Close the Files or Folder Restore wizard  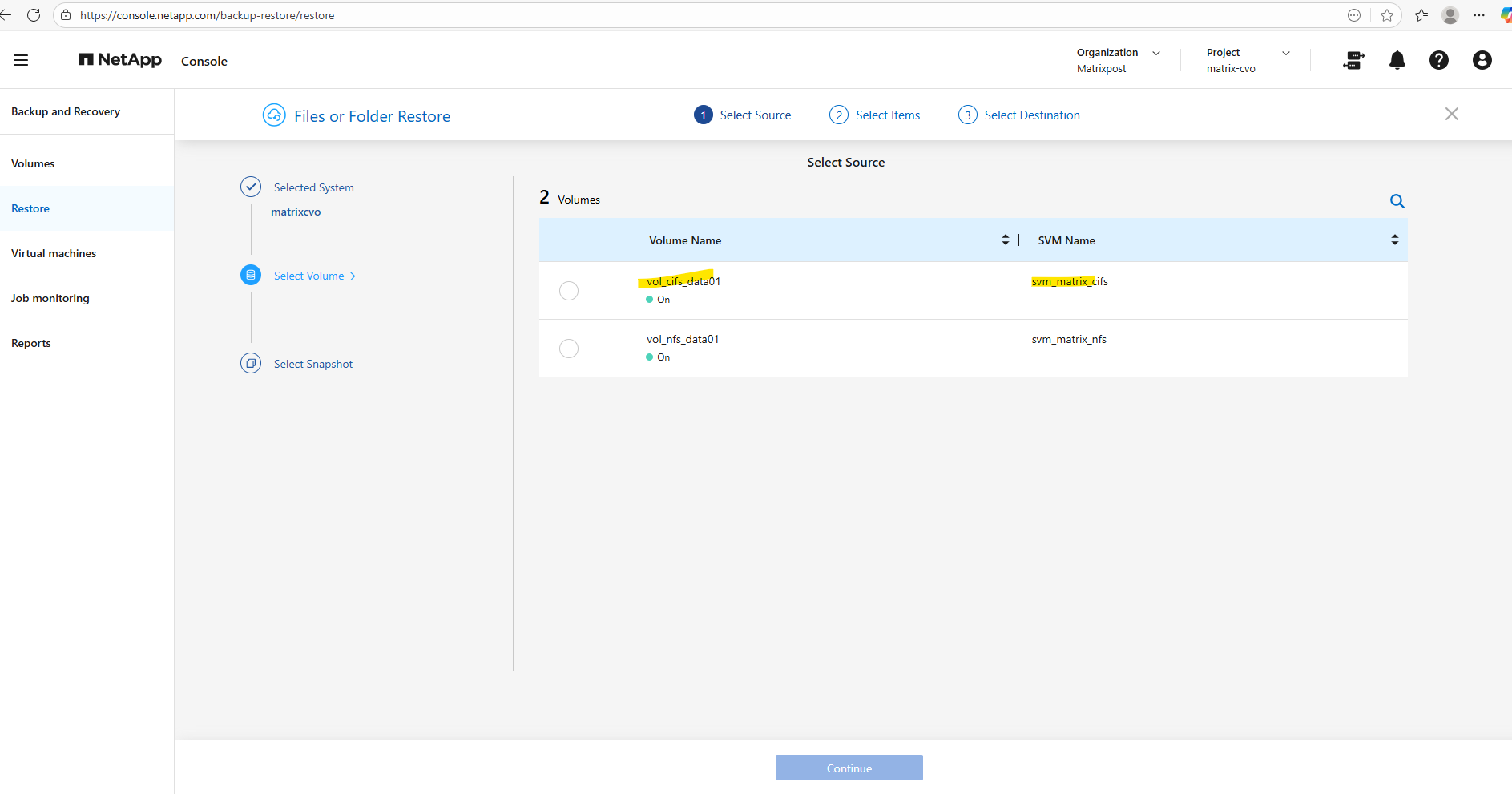click(x=1451, y=114)
